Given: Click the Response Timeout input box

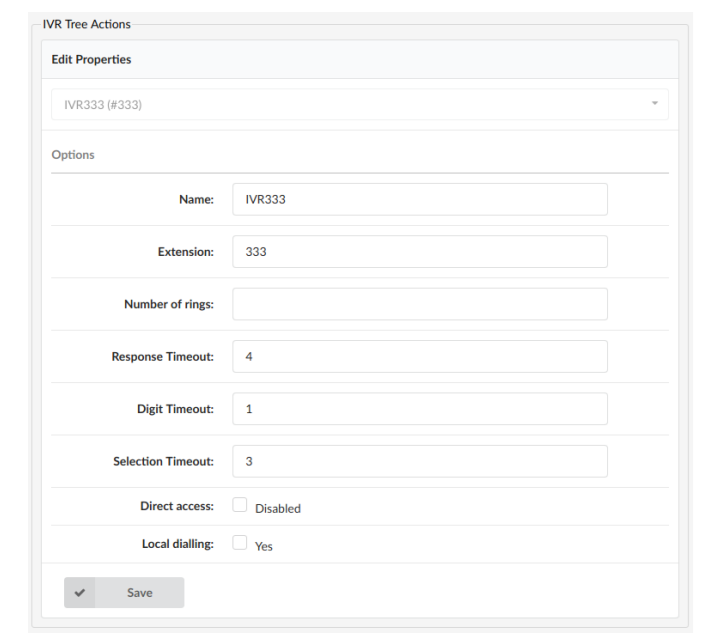Looking at the screenshot, I should (x=419, y=356).
